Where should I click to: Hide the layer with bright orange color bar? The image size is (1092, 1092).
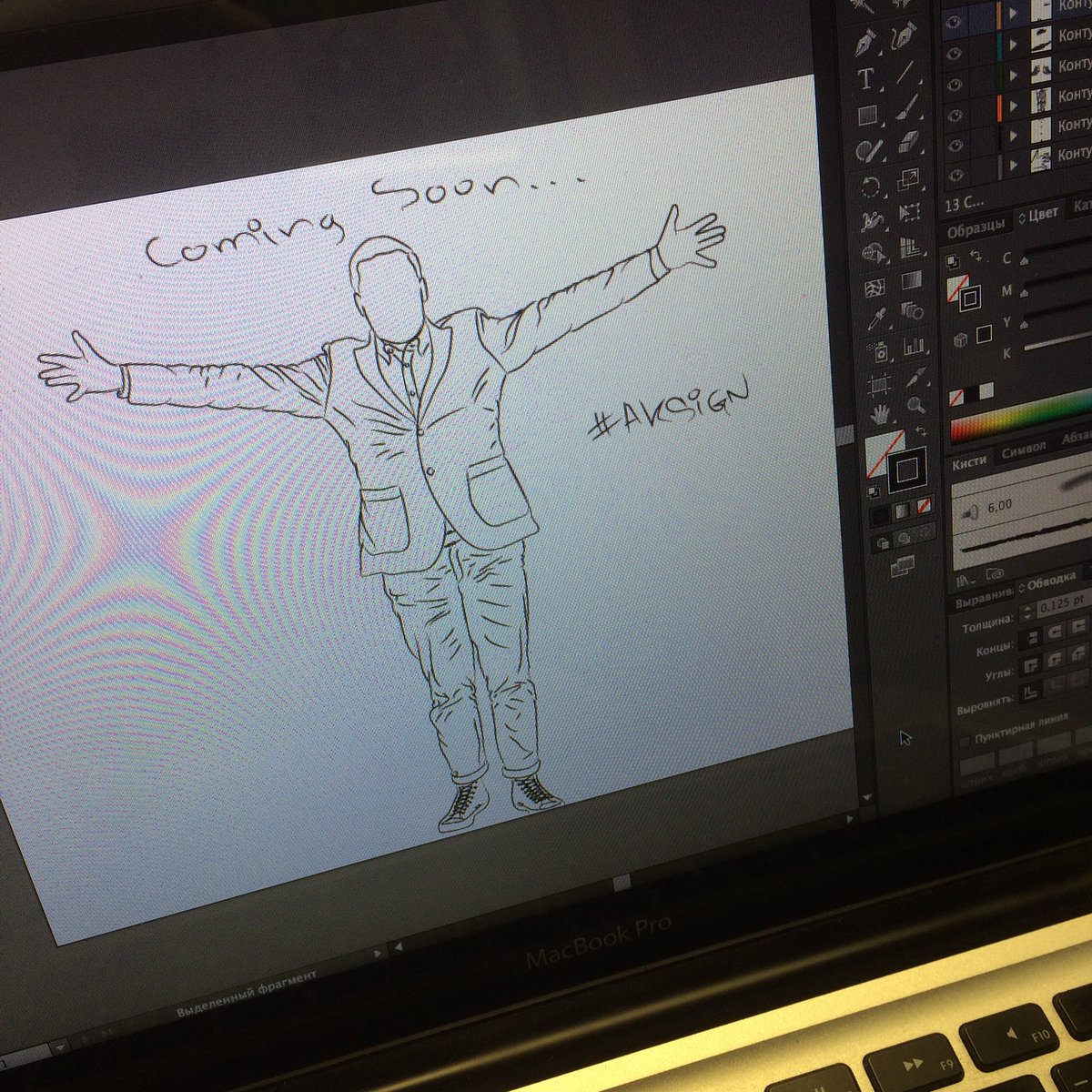[x=955, y=116]
